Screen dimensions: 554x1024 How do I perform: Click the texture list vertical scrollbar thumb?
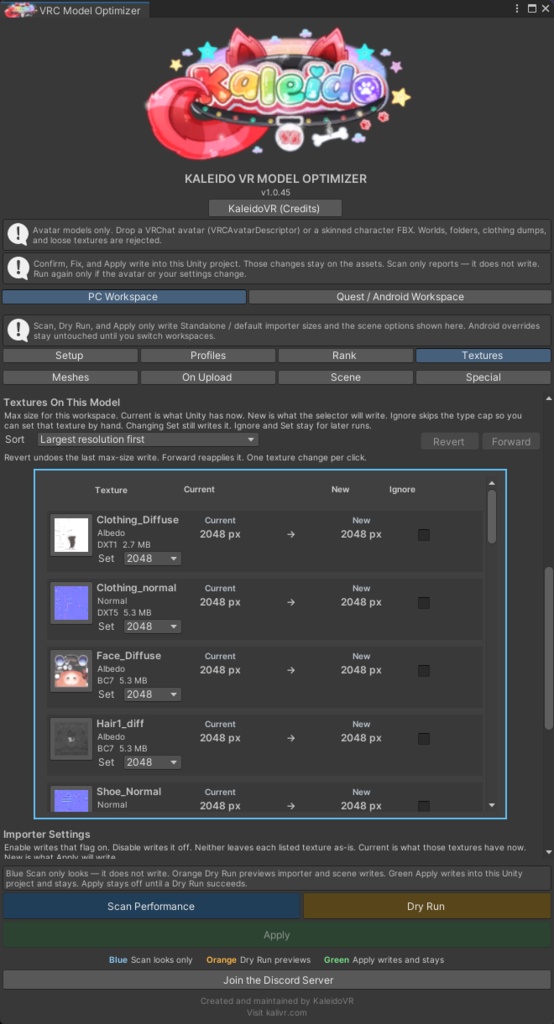(x=491, y=516)
